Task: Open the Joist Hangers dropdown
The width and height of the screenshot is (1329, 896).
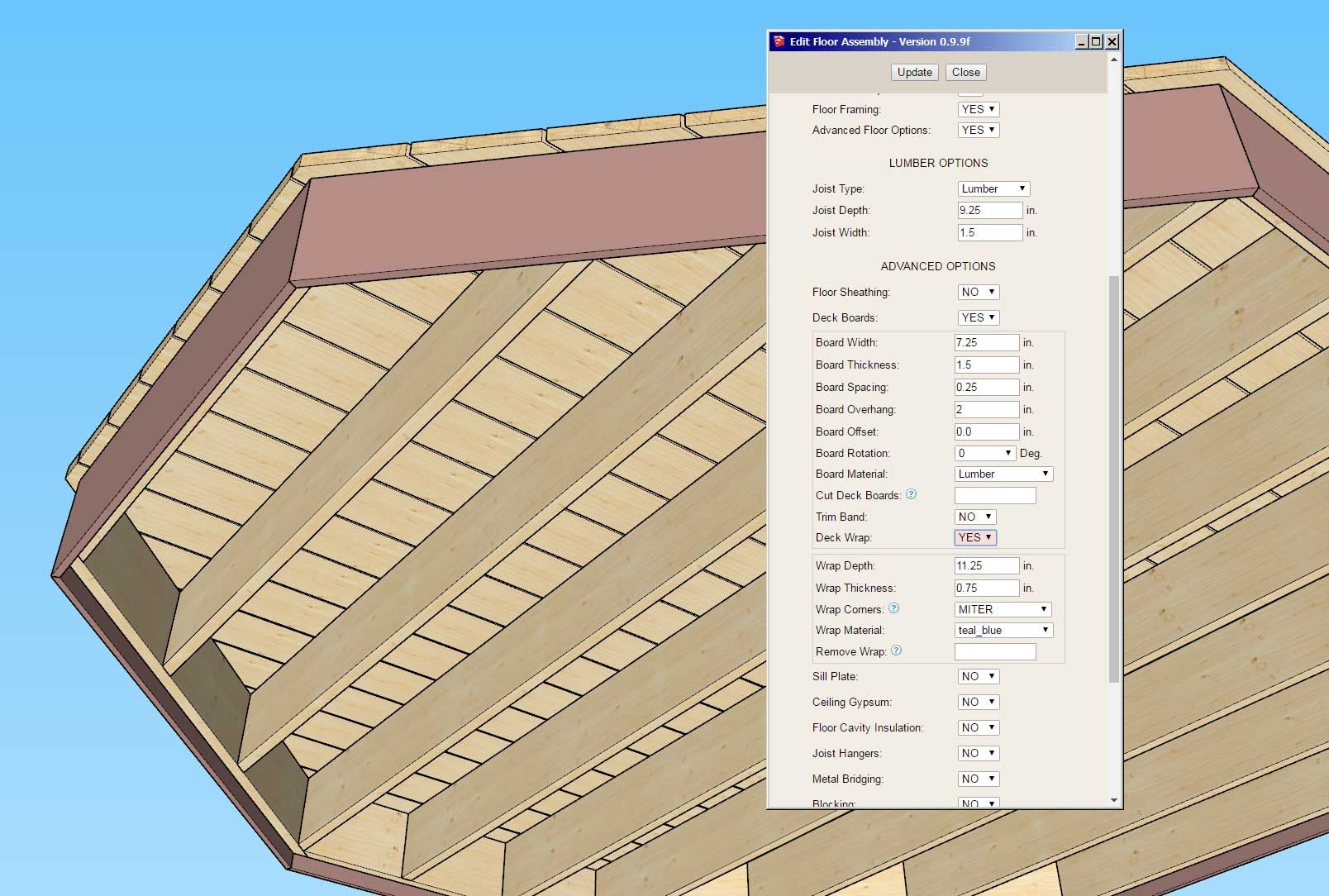Action: (979, 753)
